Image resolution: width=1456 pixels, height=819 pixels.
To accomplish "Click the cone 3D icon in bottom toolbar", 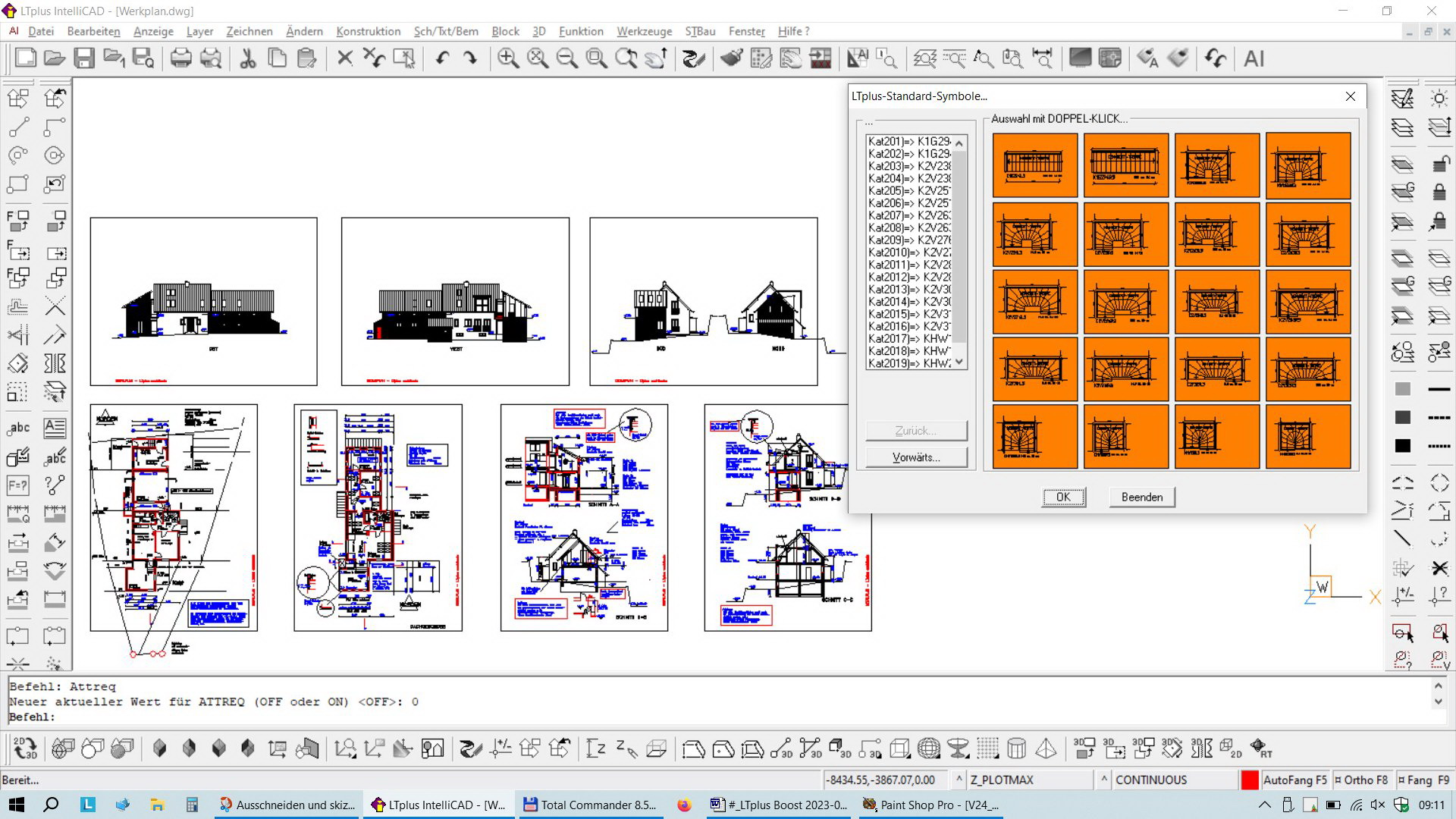I will tap(1046, 748).
